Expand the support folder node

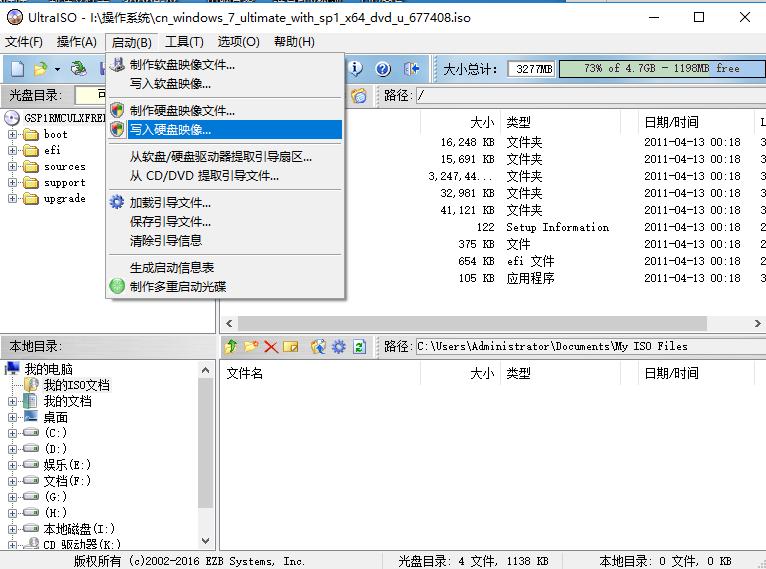[13, 183]
